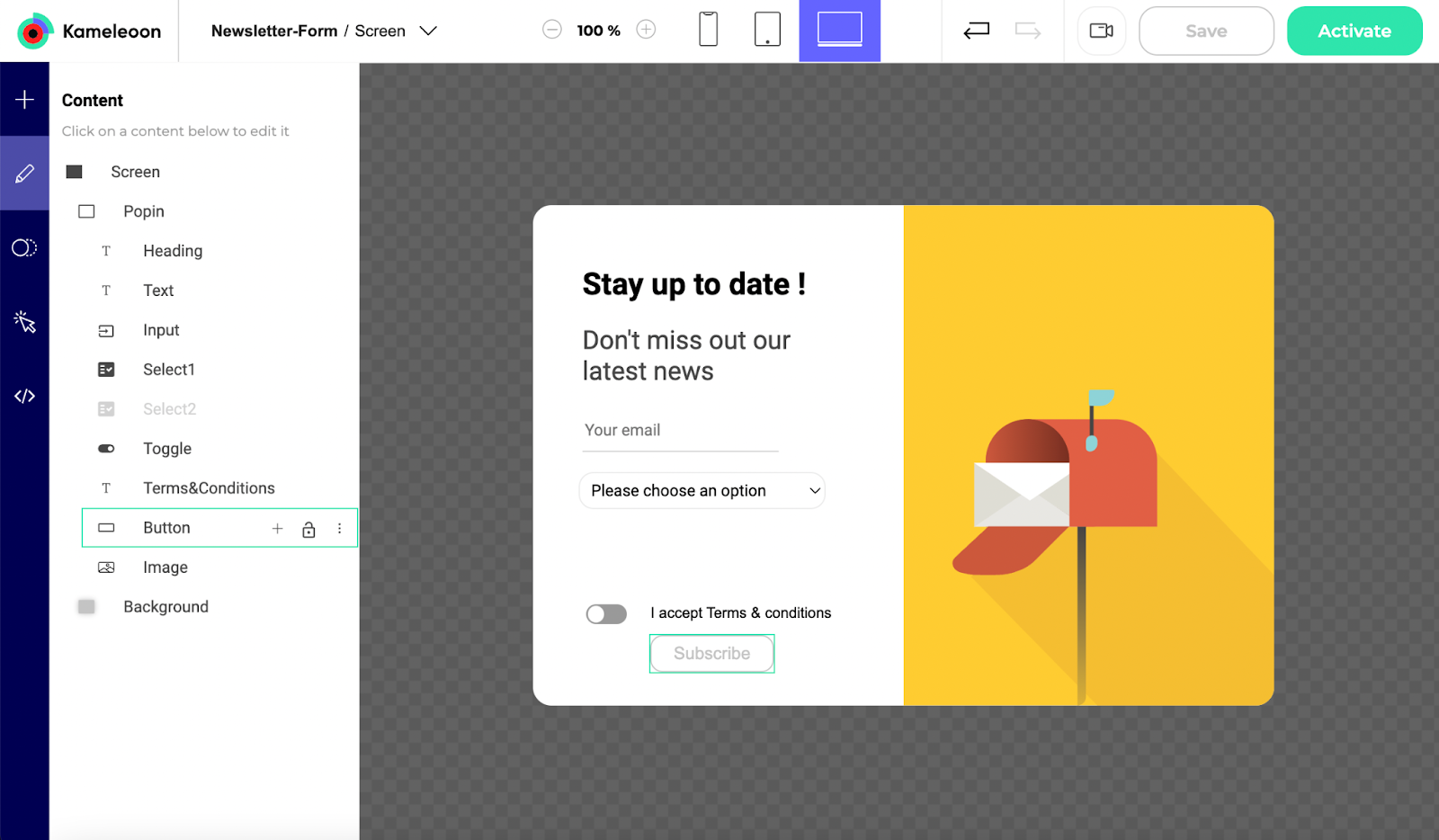This screenshot has height=840, width=1439.
Task: Click the Activate button
Action: coord(1354,31)
